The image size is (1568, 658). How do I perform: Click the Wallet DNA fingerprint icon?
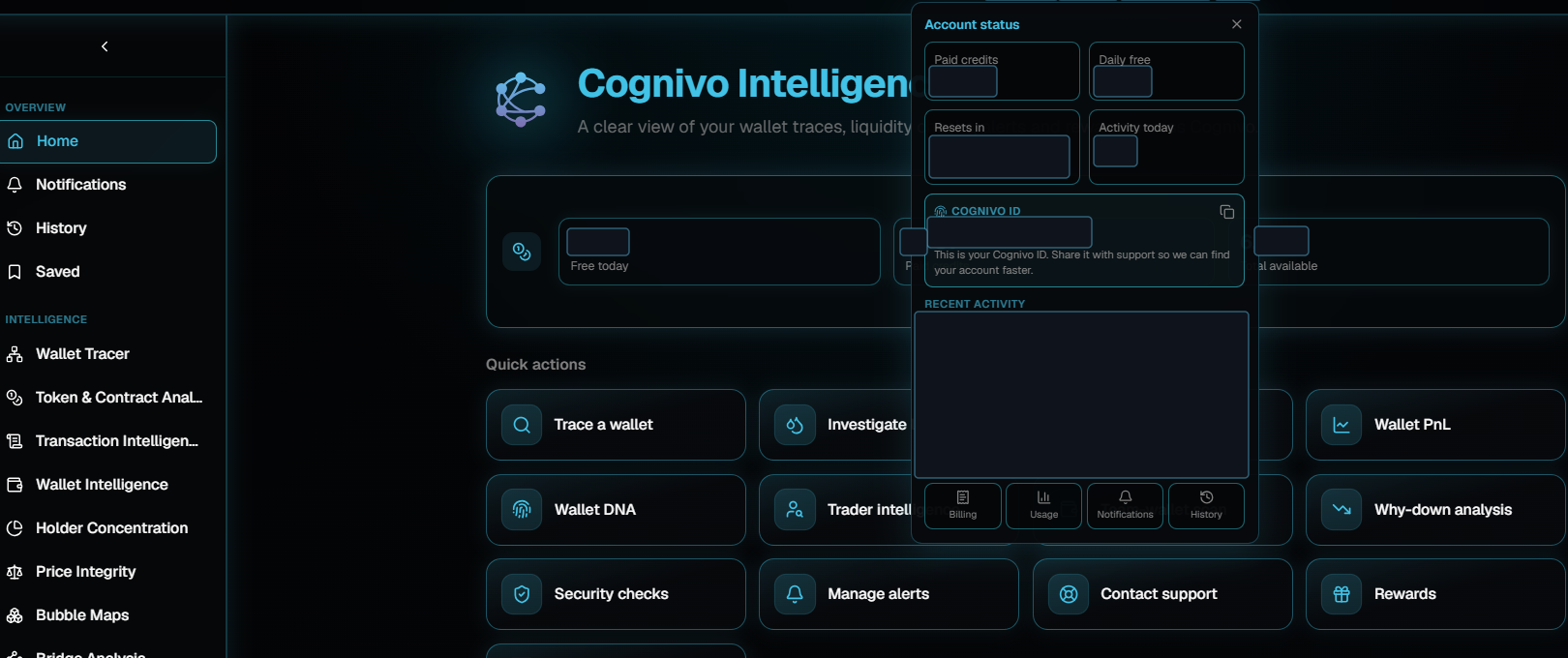(x=522, y=510)
